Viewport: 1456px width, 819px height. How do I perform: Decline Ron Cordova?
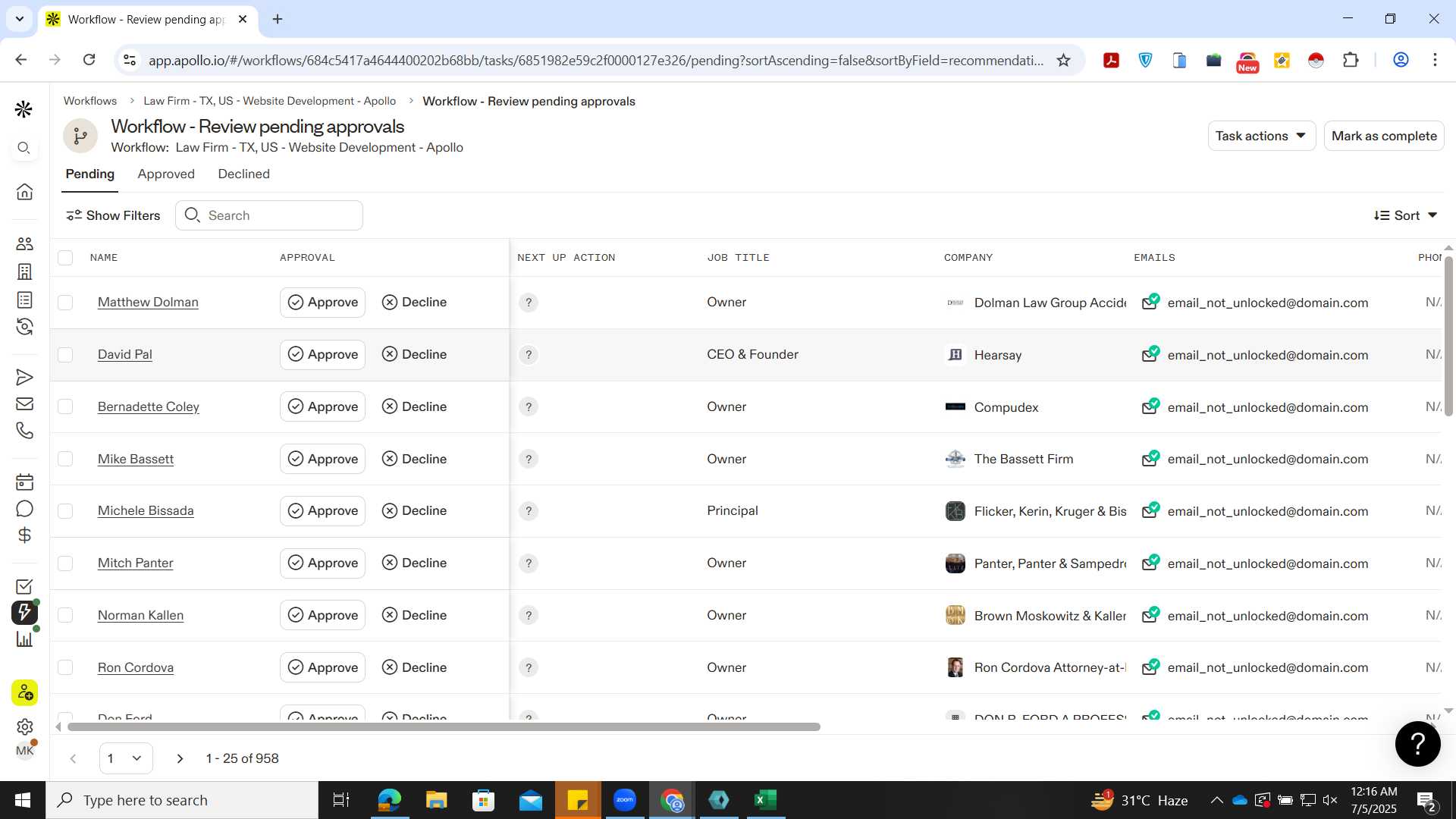click(414, 667)
